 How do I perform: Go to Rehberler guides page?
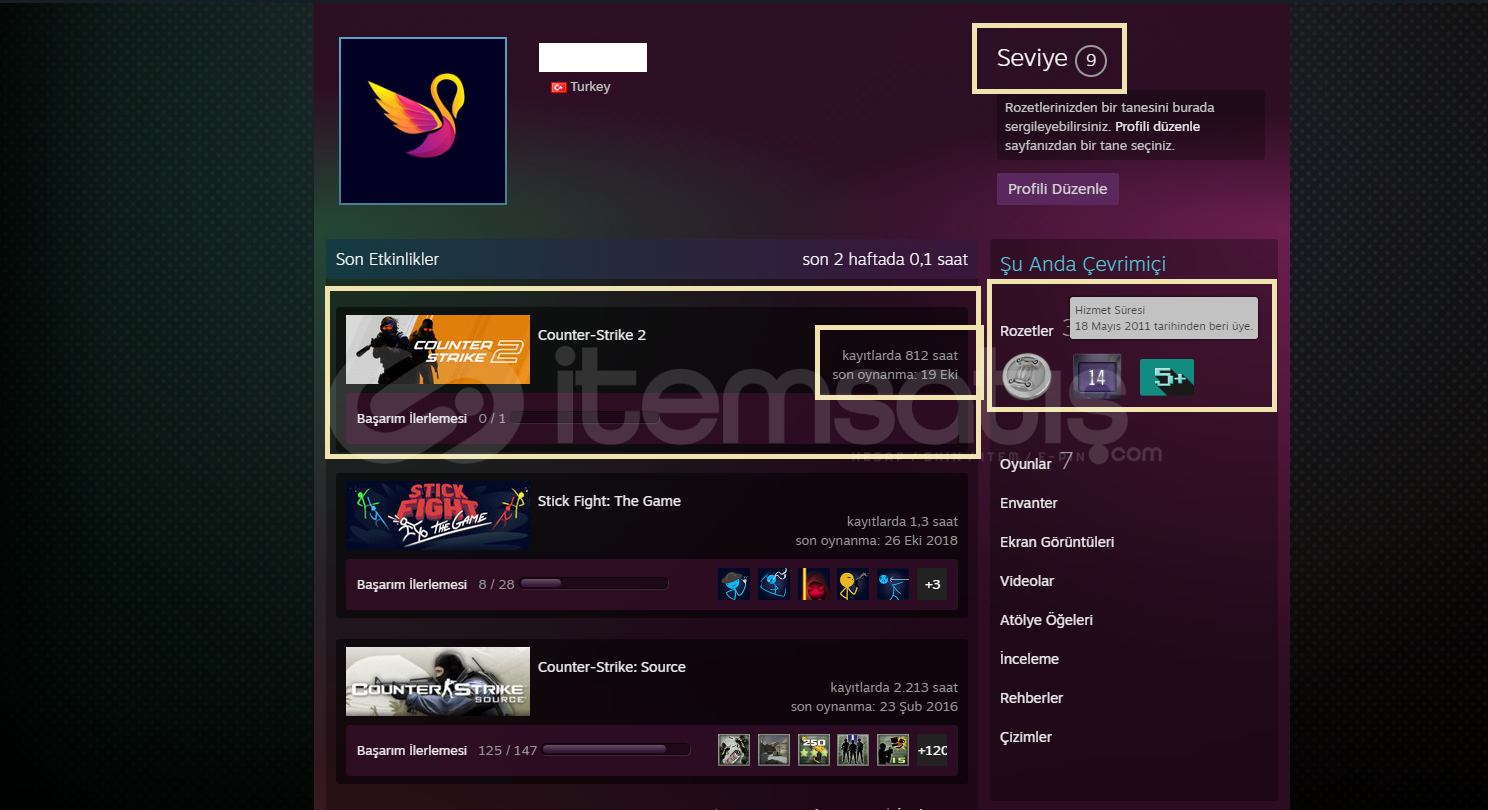[1031, 698]
